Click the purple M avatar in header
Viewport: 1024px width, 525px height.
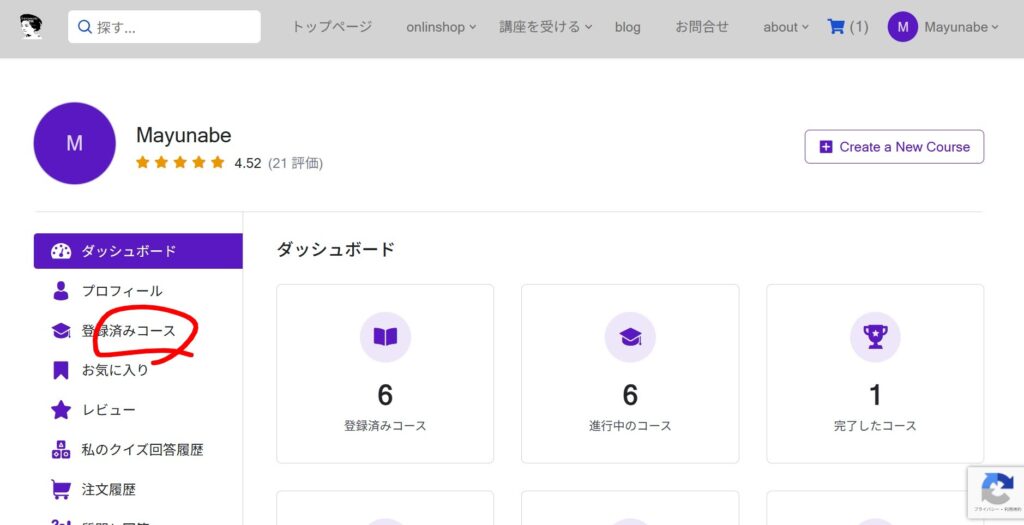(902, 27)
